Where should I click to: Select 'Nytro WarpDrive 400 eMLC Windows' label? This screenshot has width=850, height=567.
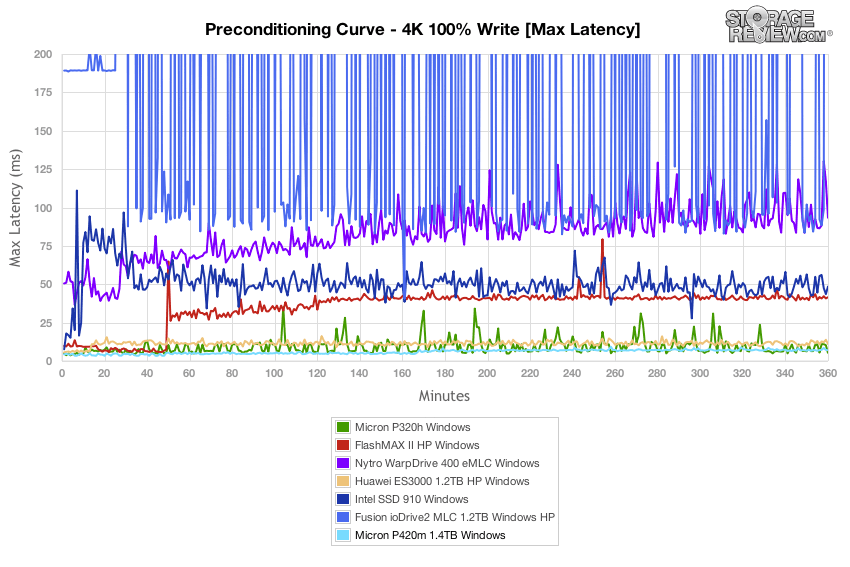click(x=447, y=463)
